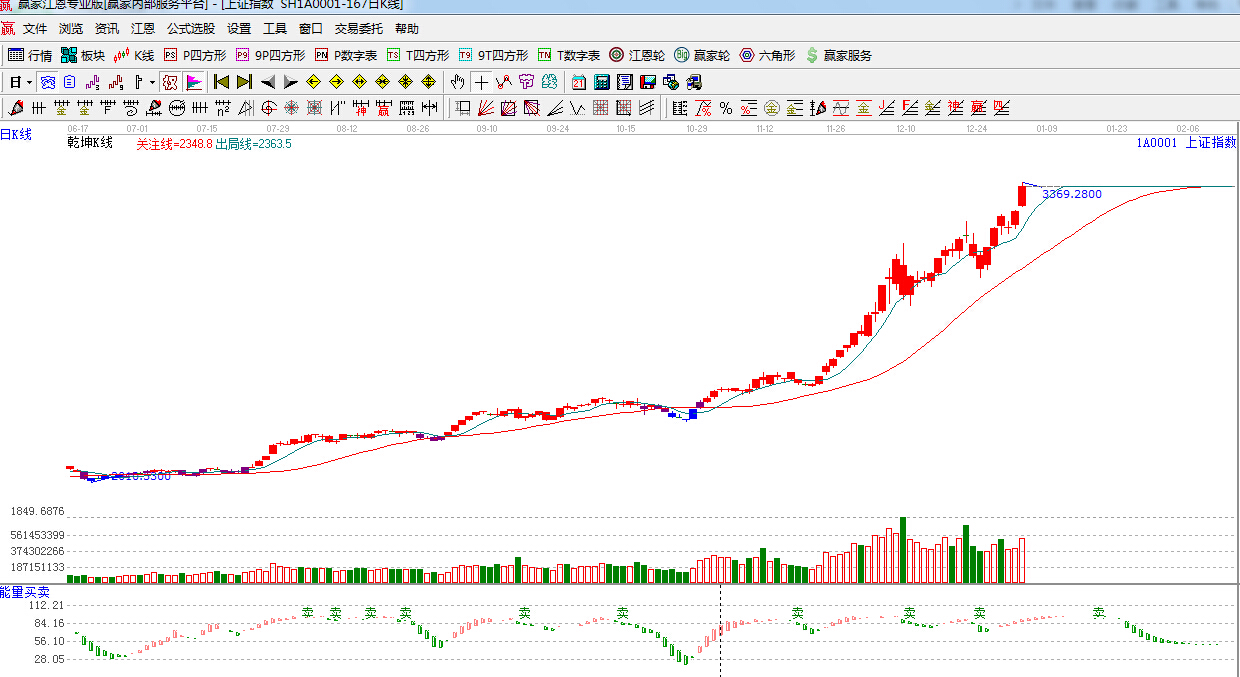
Task: Select the hand pan tool
Action: click(457, 82)
